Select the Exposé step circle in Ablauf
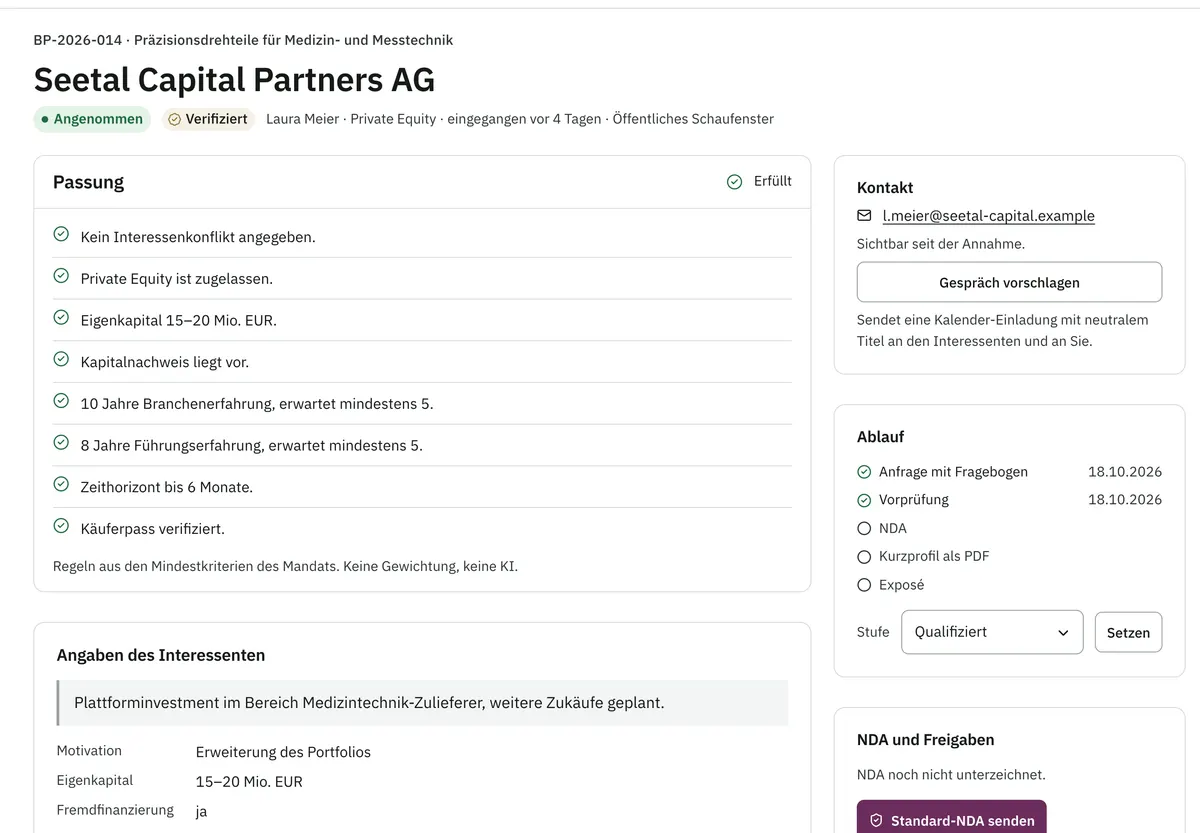This screenshot has width=1200, height=833. (865, 585)
